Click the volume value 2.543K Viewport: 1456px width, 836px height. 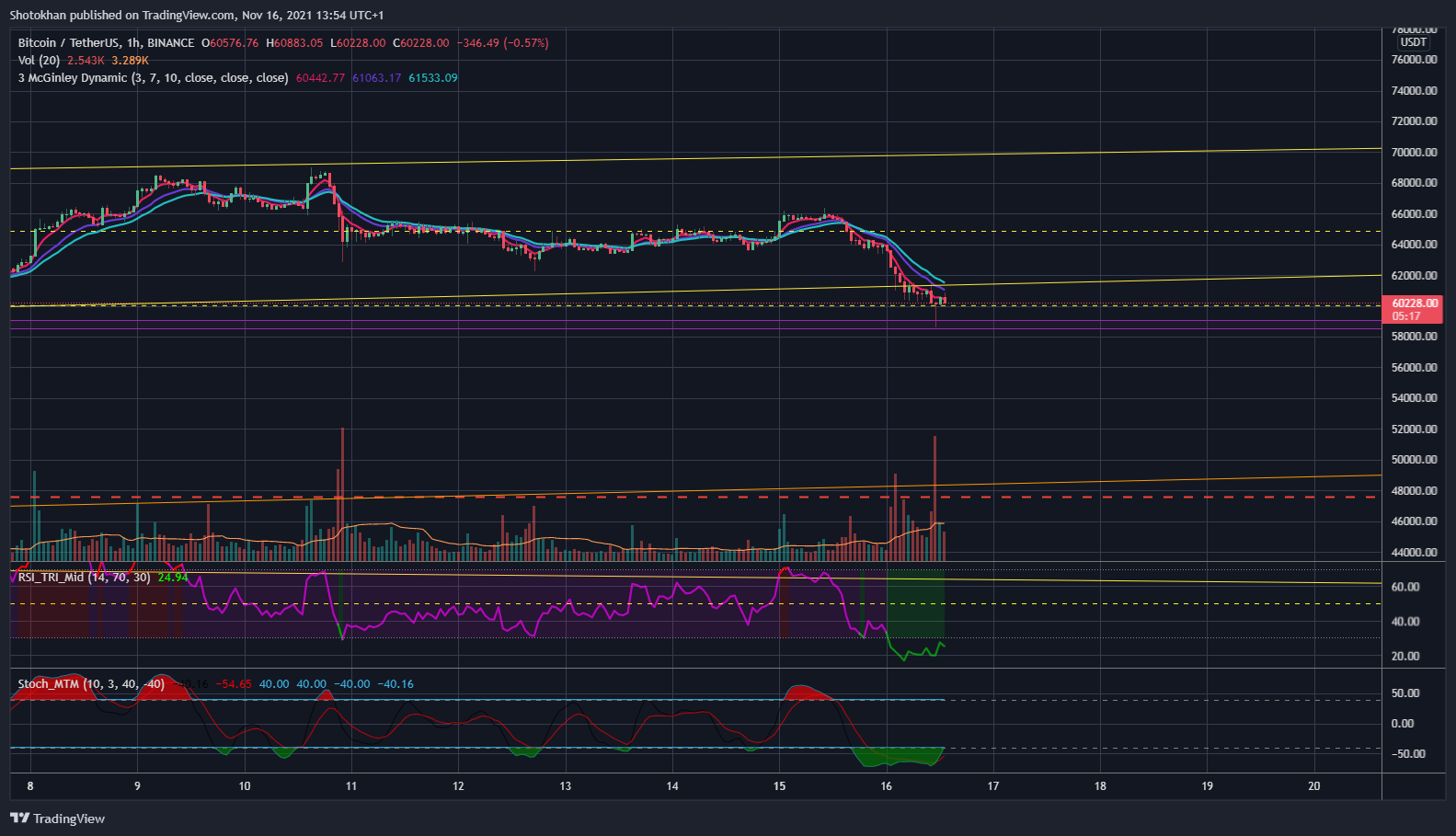click(86, 61)
